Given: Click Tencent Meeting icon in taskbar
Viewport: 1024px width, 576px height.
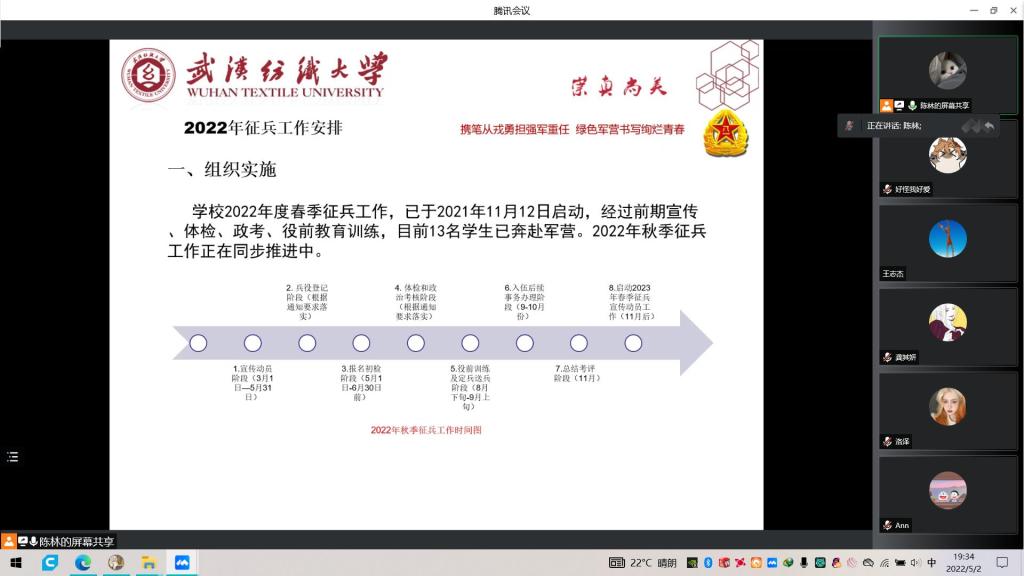Looking at the screenshot, I should click(x=181, y=563).
